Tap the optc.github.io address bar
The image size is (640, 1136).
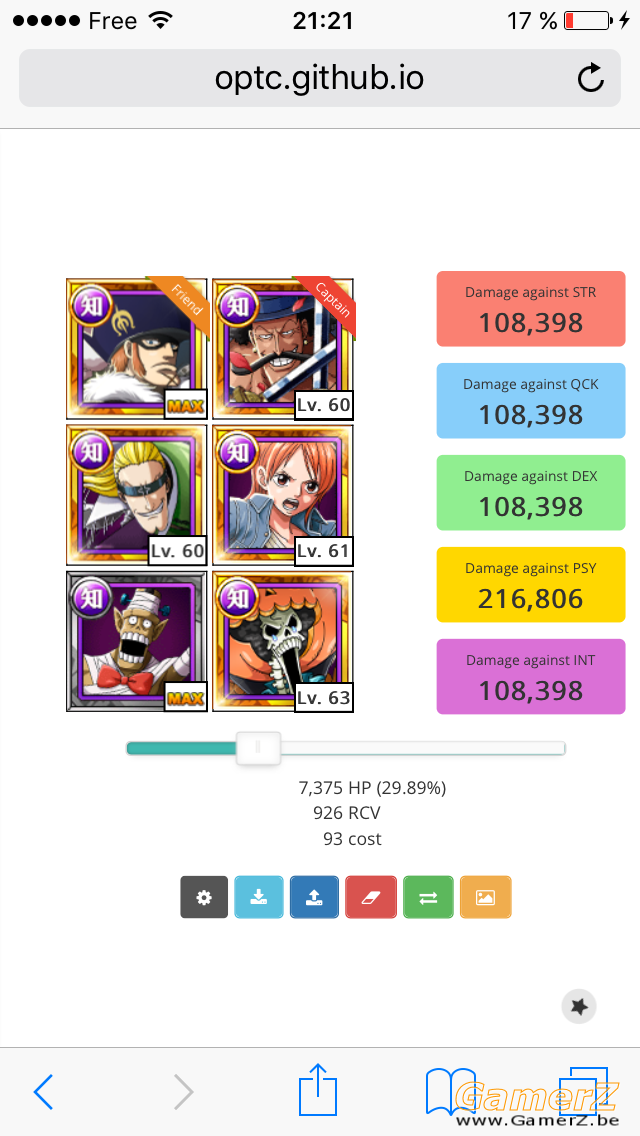pos(320,78)
